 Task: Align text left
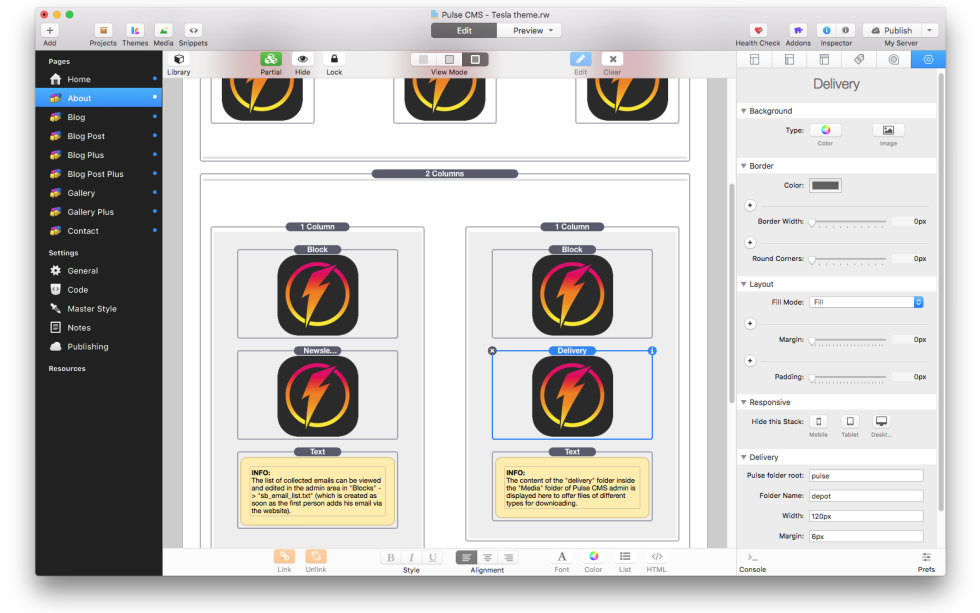coord(466,557)
